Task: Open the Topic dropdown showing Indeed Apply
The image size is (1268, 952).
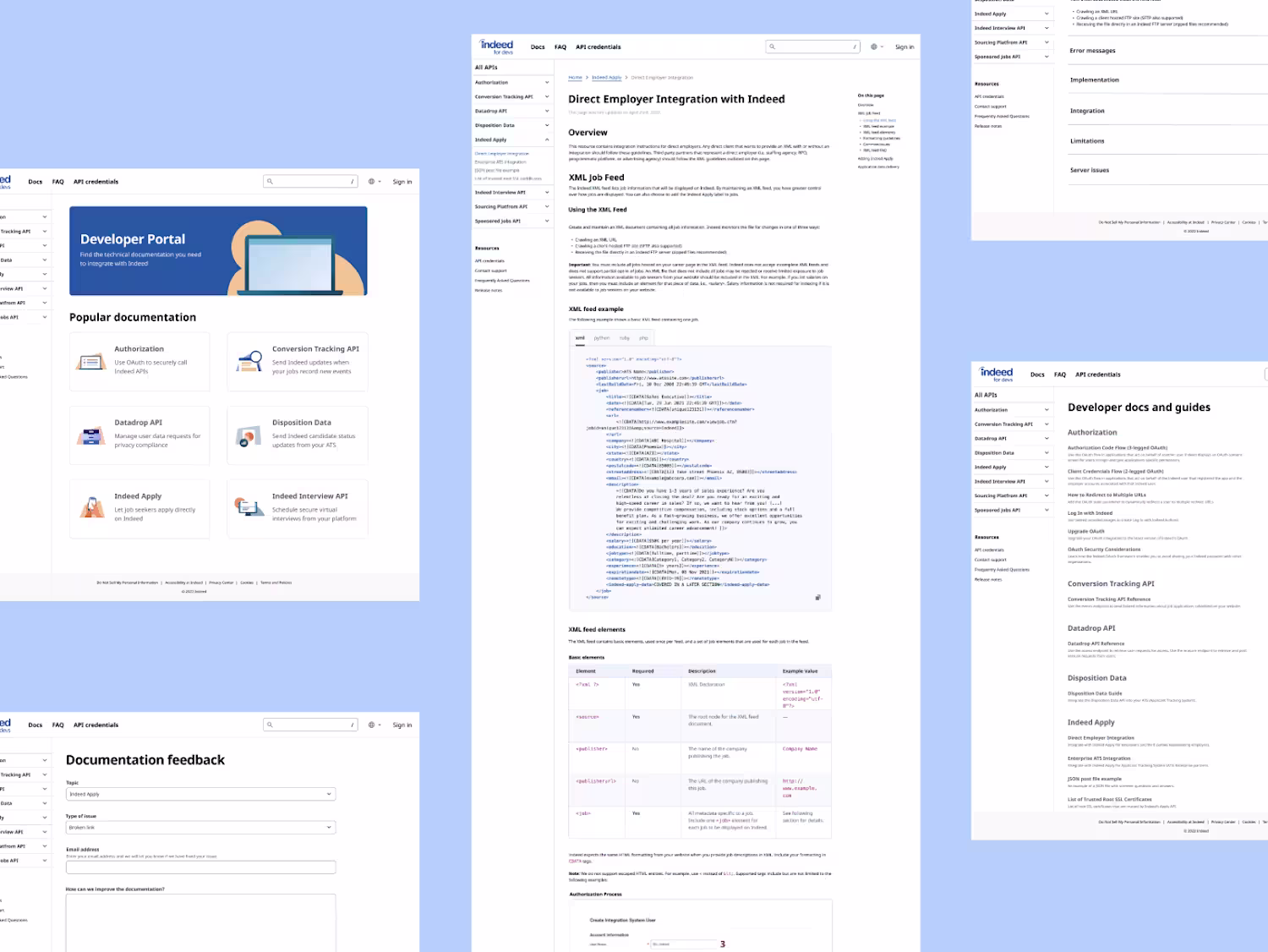Action: (200, 794)
